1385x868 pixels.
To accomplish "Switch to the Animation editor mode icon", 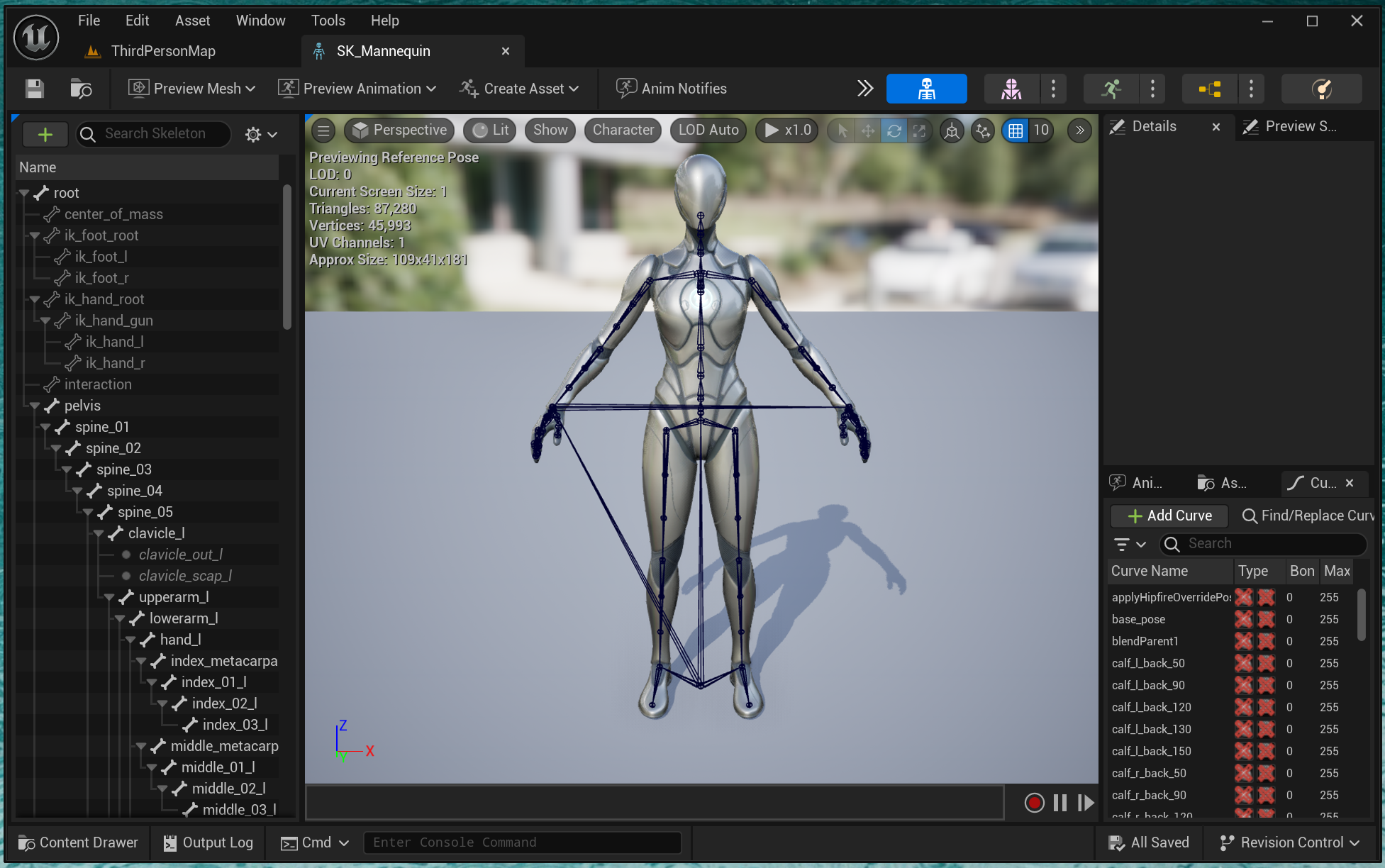I will (x=1111, y=89).
